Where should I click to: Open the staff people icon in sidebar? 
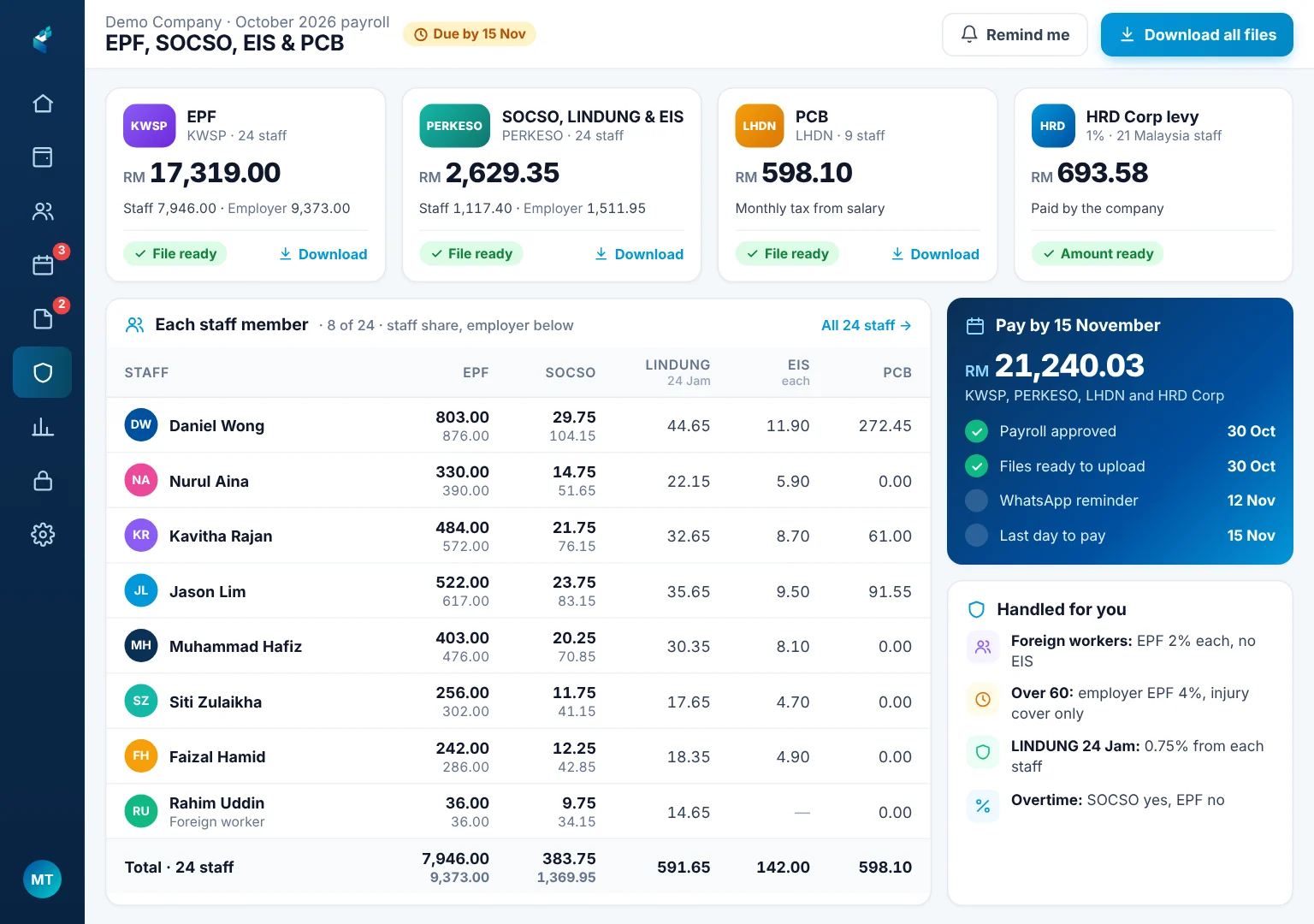(x=43, y=211)
